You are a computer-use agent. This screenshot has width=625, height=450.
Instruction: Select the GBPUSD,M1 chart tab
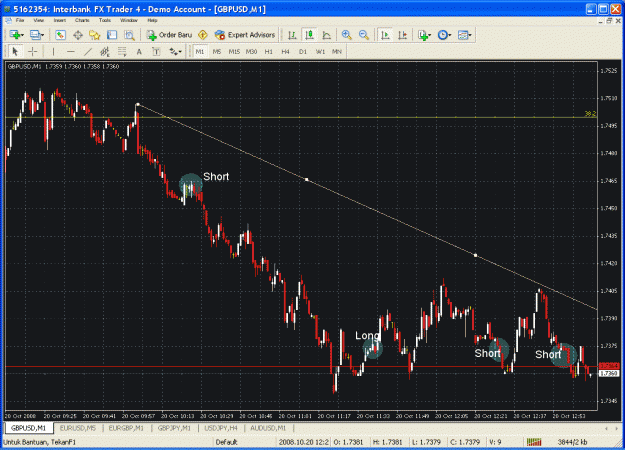[28, 428]
